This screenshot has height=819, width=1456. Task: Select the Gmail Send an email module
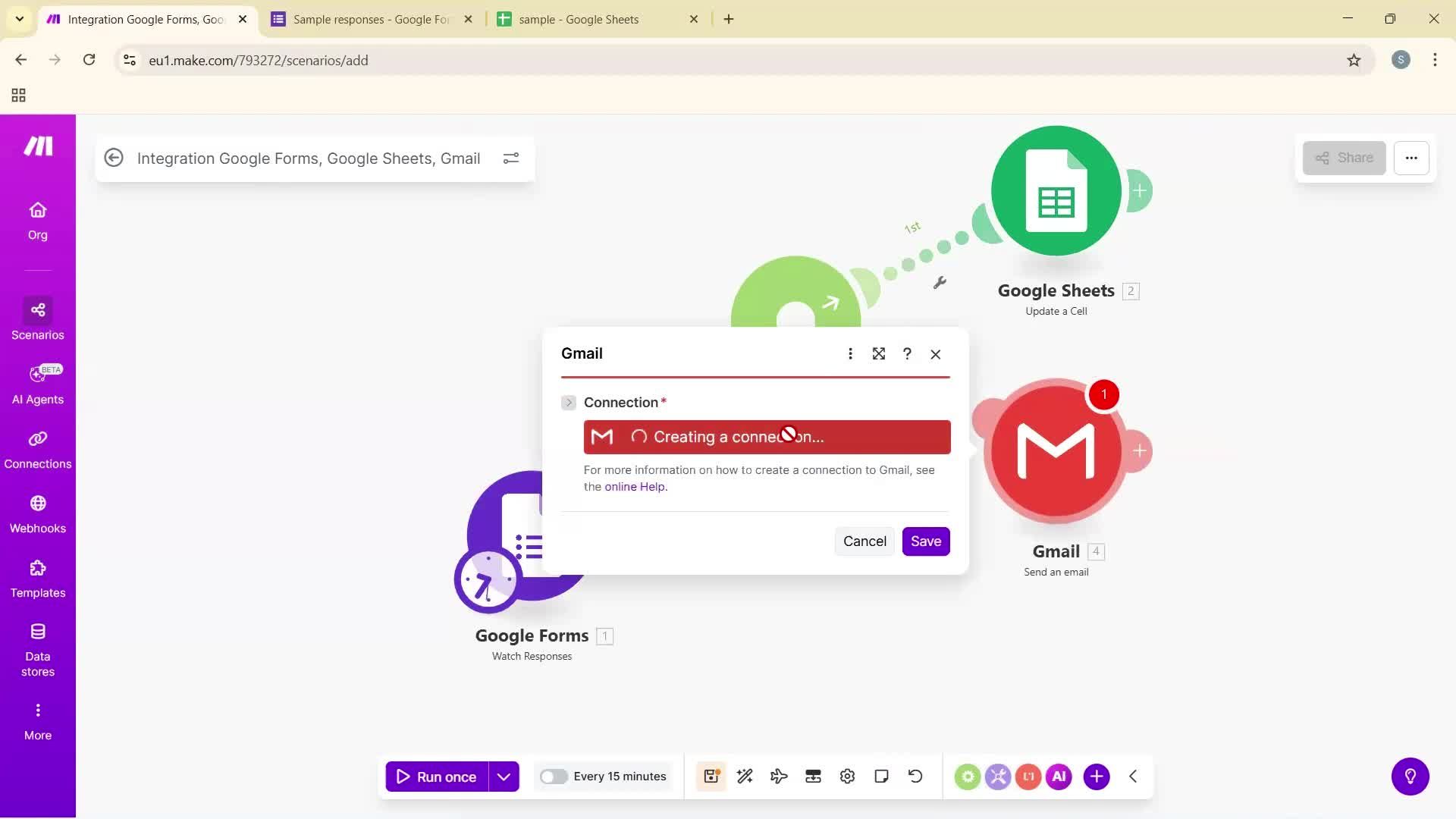[1056, 451]
